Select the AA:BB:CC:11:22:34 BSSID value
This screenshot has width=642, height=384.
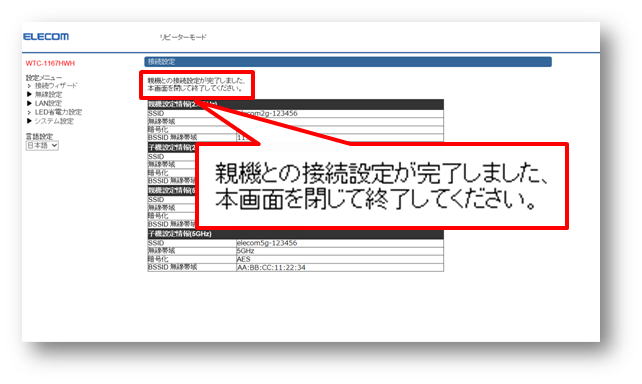tap(271, 267)
